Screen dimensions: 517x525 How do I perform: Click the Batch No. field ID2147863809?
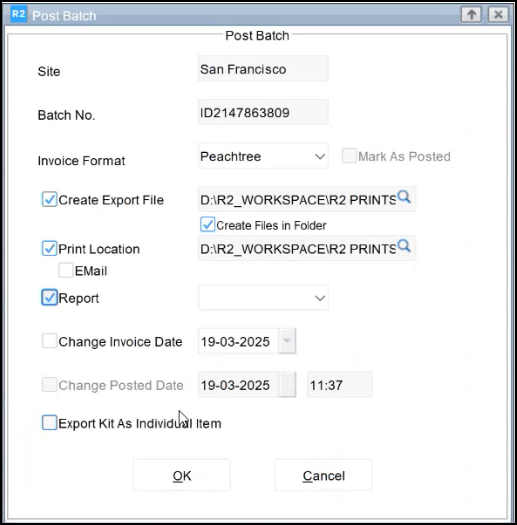[x=263, y=112]
